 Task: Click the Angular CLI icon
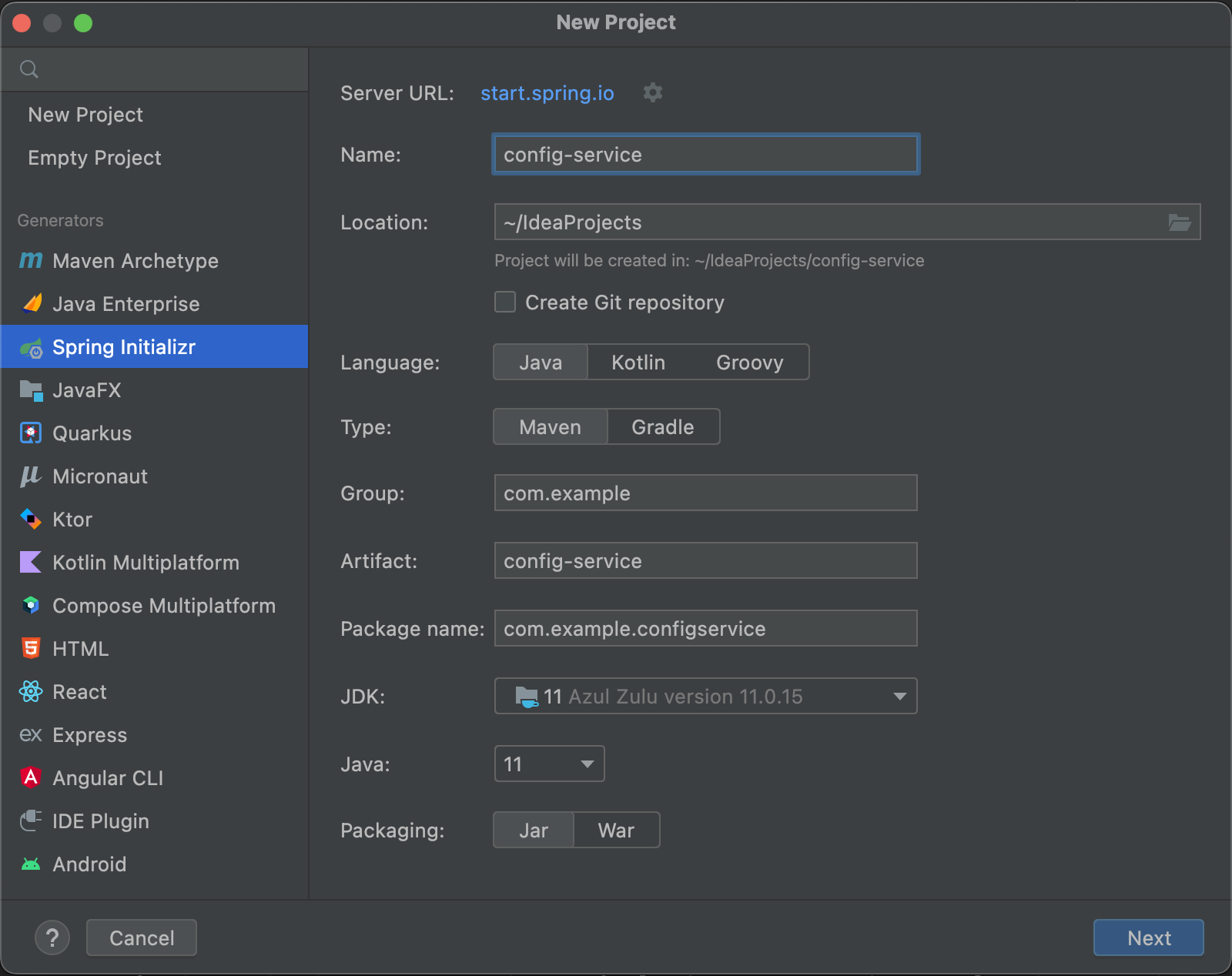tap(31, 778)
